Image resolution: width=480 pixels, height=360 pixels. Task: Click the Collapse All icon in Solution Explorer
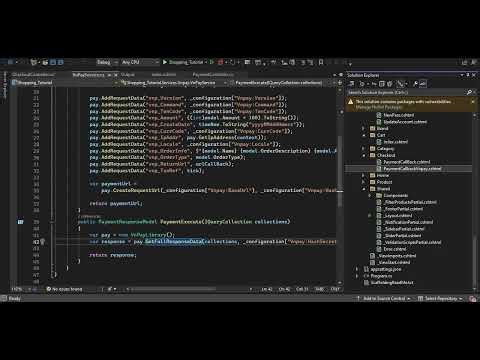point(382,84)
